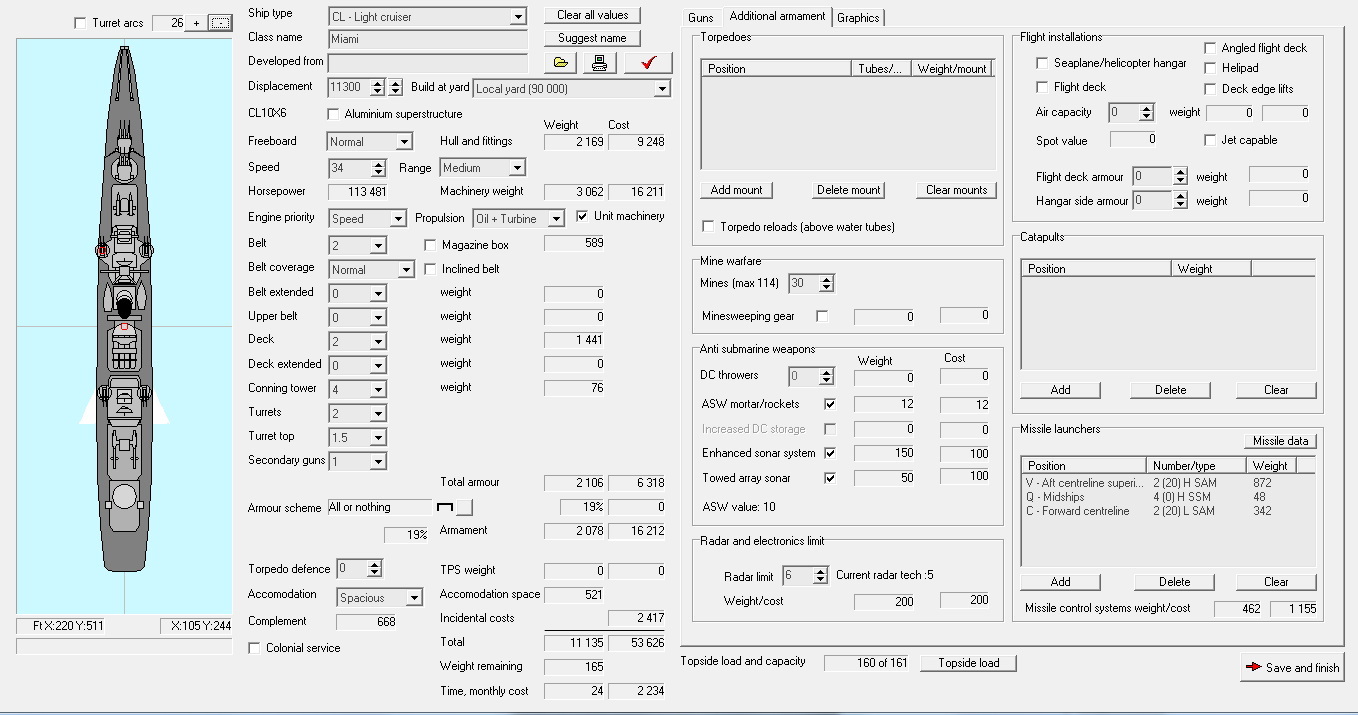Increase the Mines stepper value

[826, 280]
